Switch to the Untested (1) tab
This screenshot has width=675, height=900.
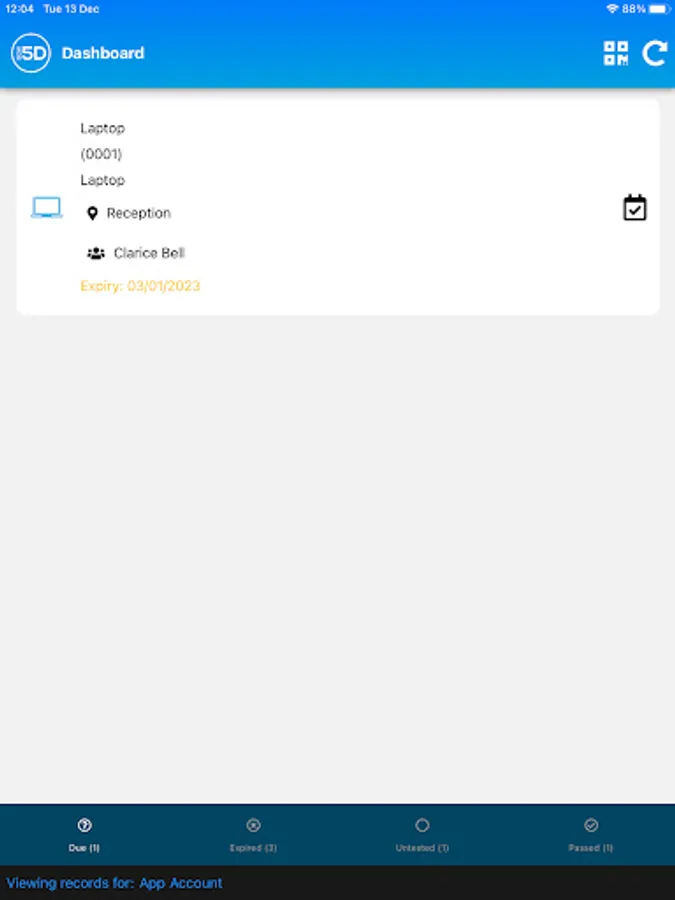422,835
